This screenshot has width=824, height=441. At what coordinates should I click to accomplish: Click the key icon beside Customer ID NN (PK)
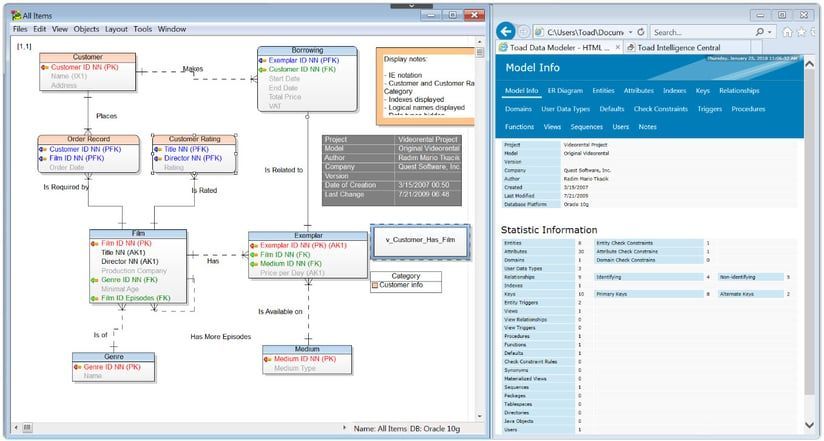(x=45, y=67)
